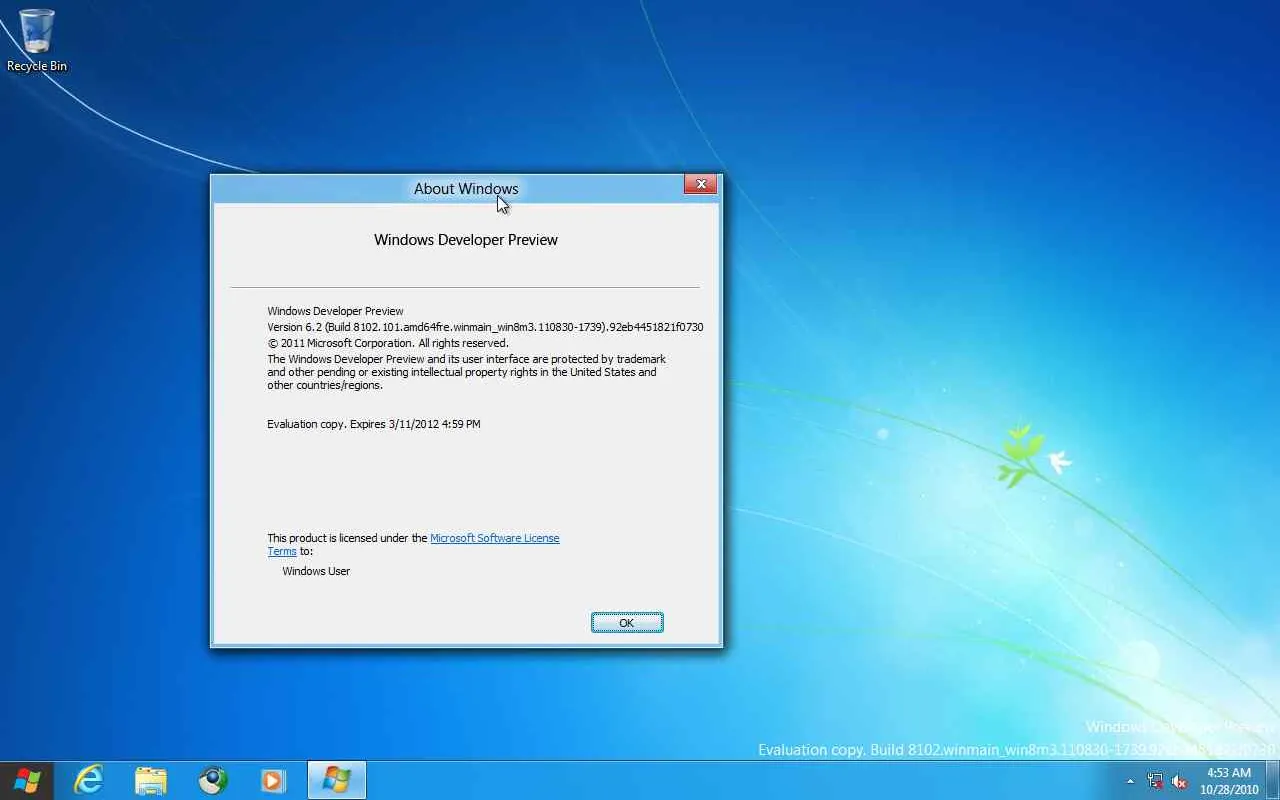
Task: Click OK in the About Windows dialog
Action: pyautogui.click(x=627, y=623)
